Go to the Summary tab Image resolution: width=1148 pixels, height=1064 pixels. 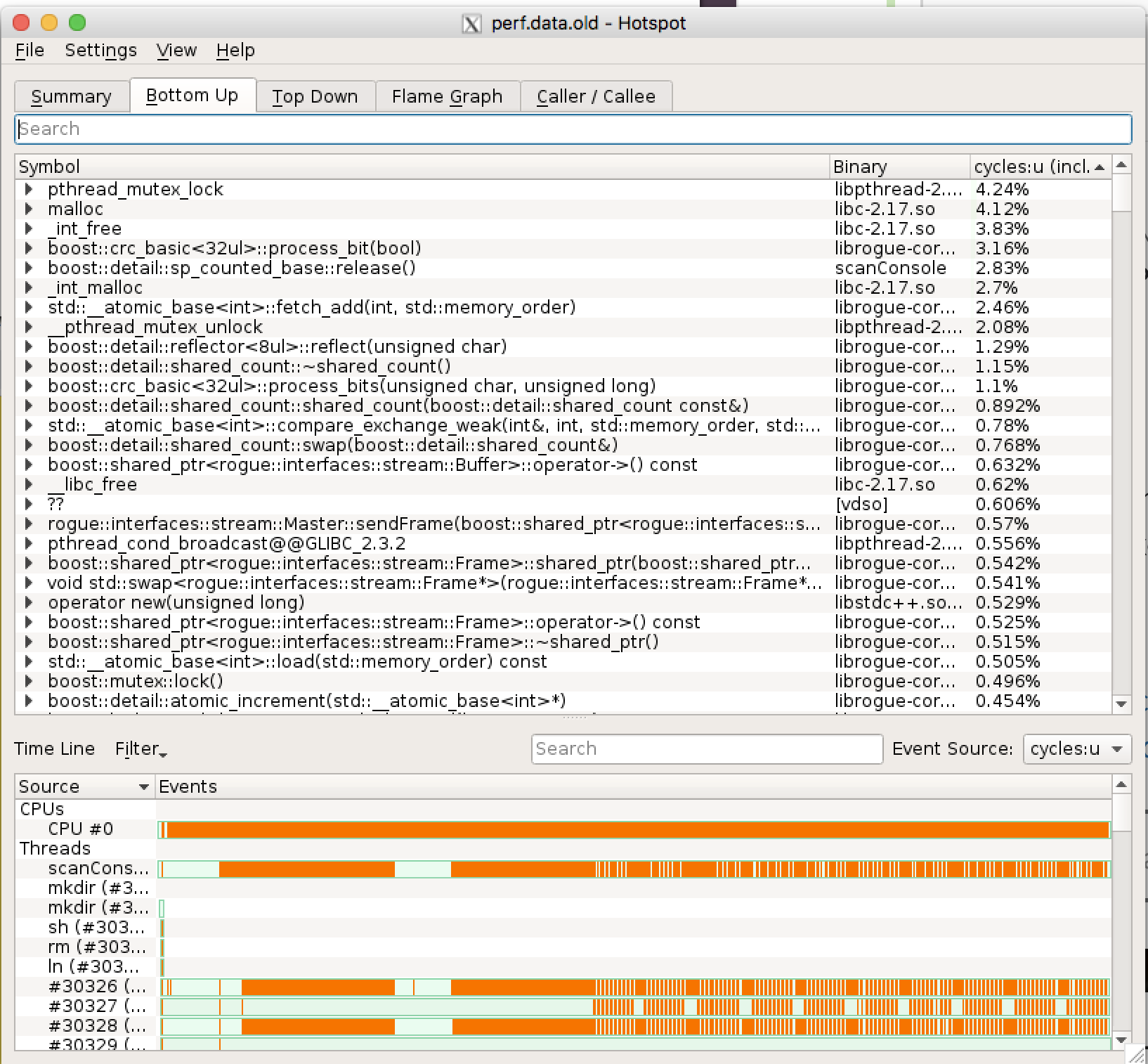coord(71,96)
